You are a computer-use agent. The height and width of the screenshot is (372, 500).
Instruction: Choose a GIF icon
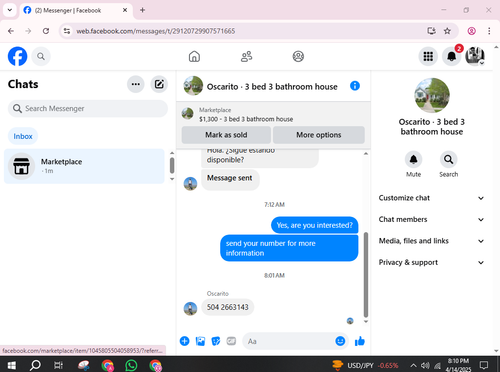(x=231, y=341)
